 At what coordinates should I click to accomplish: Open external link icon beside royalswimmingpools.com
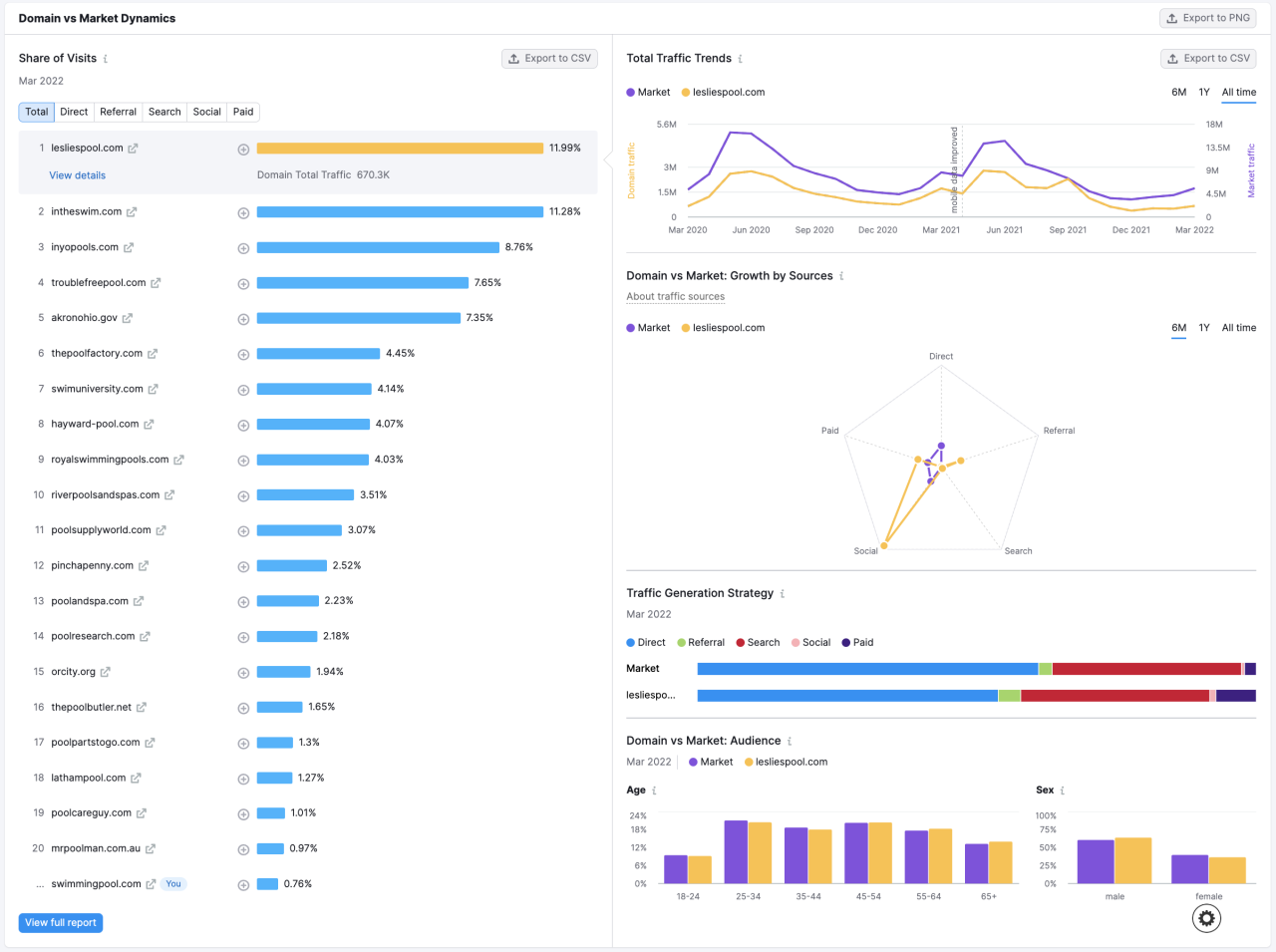pos(179,460)
